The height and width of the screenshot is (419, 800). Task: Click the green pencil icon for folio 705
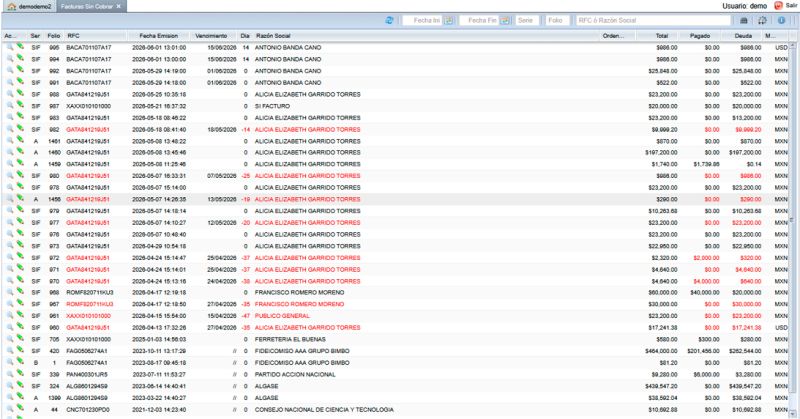20,338
